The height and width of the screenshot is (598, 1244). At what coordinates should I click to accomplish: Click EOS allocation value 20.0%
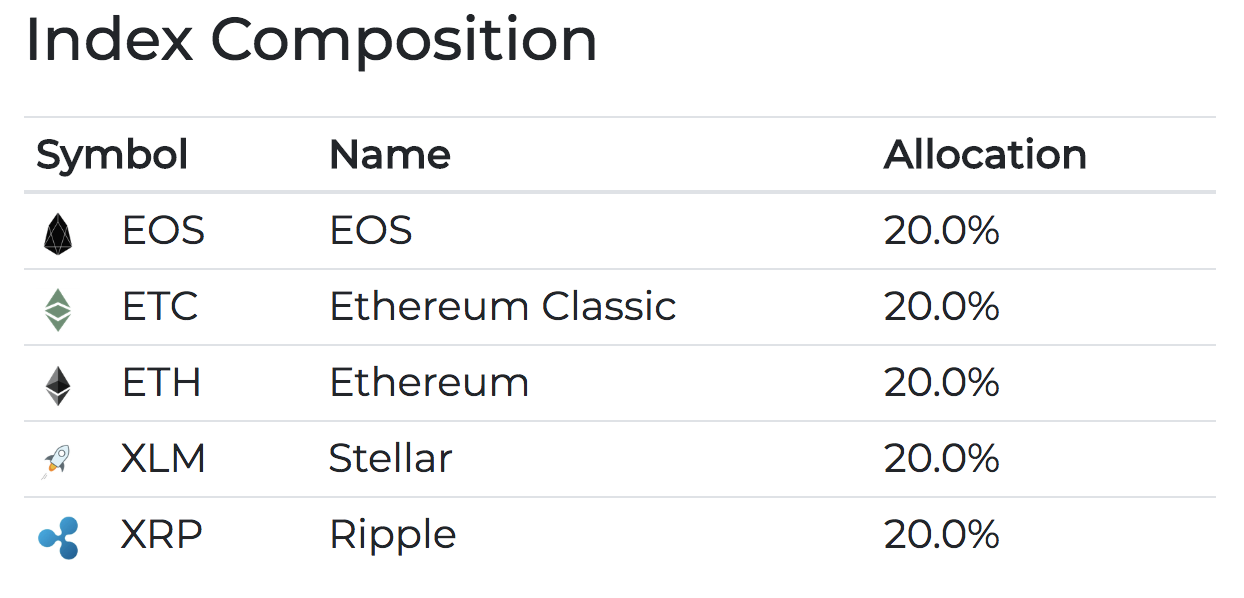[941, 231]
